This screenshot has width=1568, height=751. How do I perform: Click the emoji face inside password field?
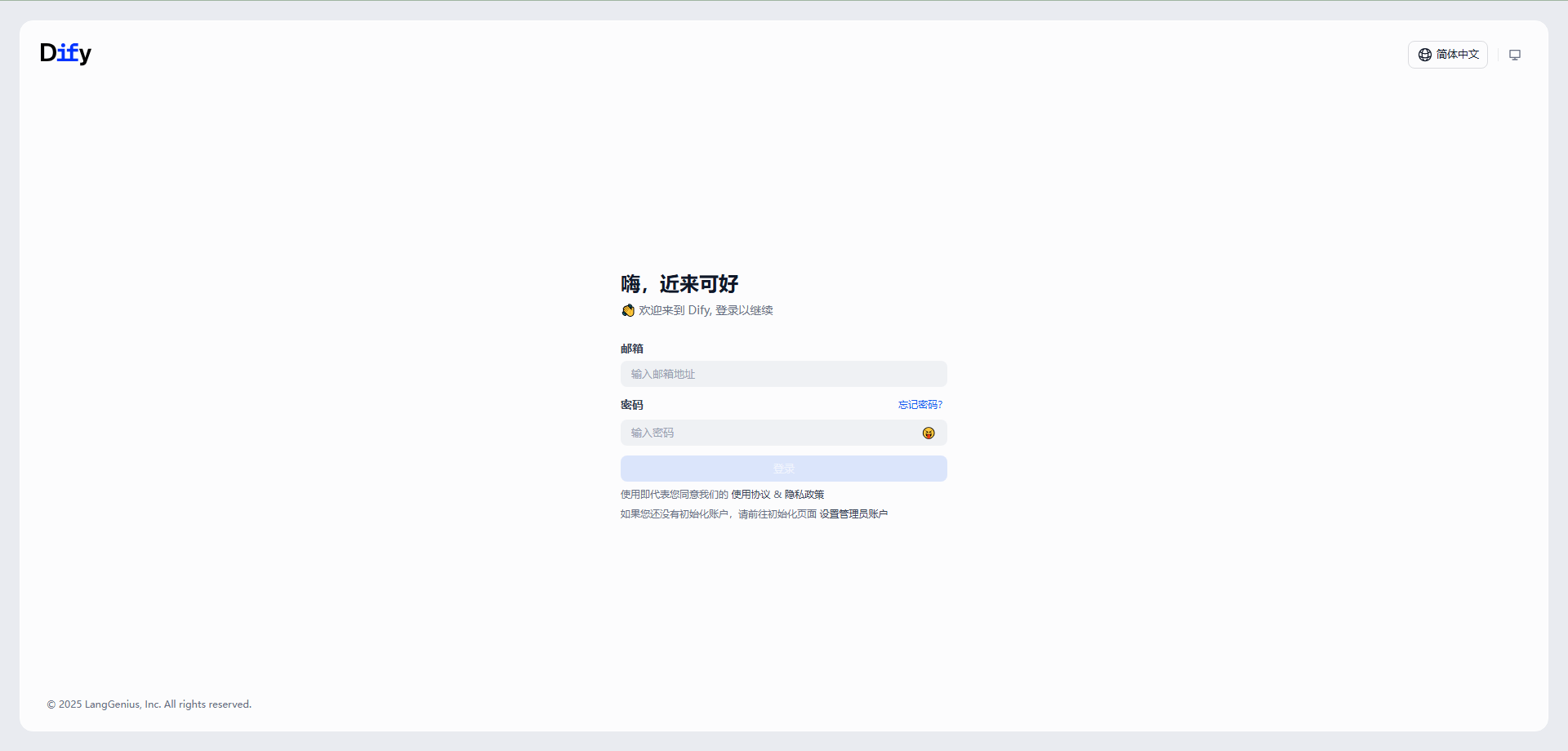click(x=929, y=433)
